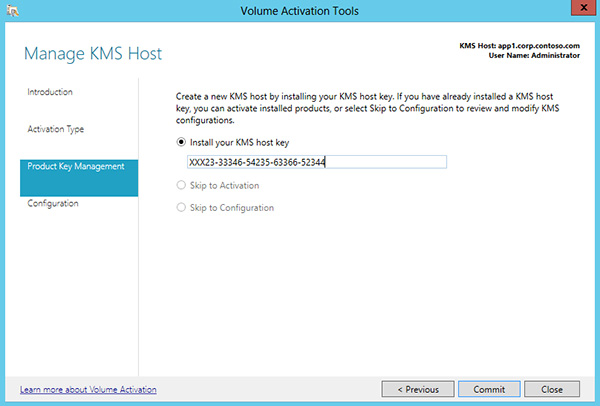
Task: Jump to the Configuration step
Action: (53, 203)
